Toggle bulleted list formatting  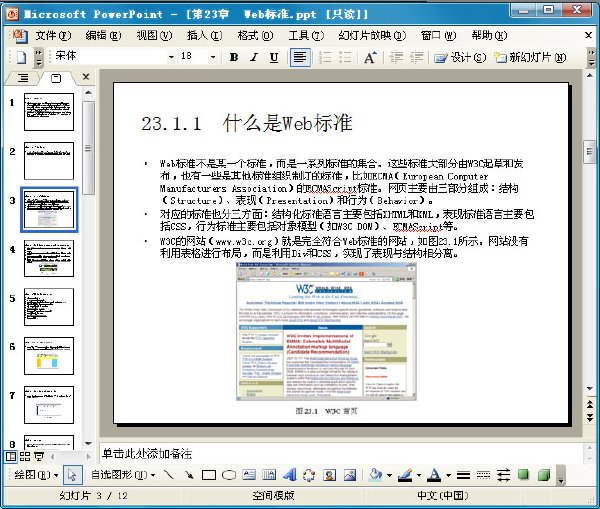pos(345,57)
